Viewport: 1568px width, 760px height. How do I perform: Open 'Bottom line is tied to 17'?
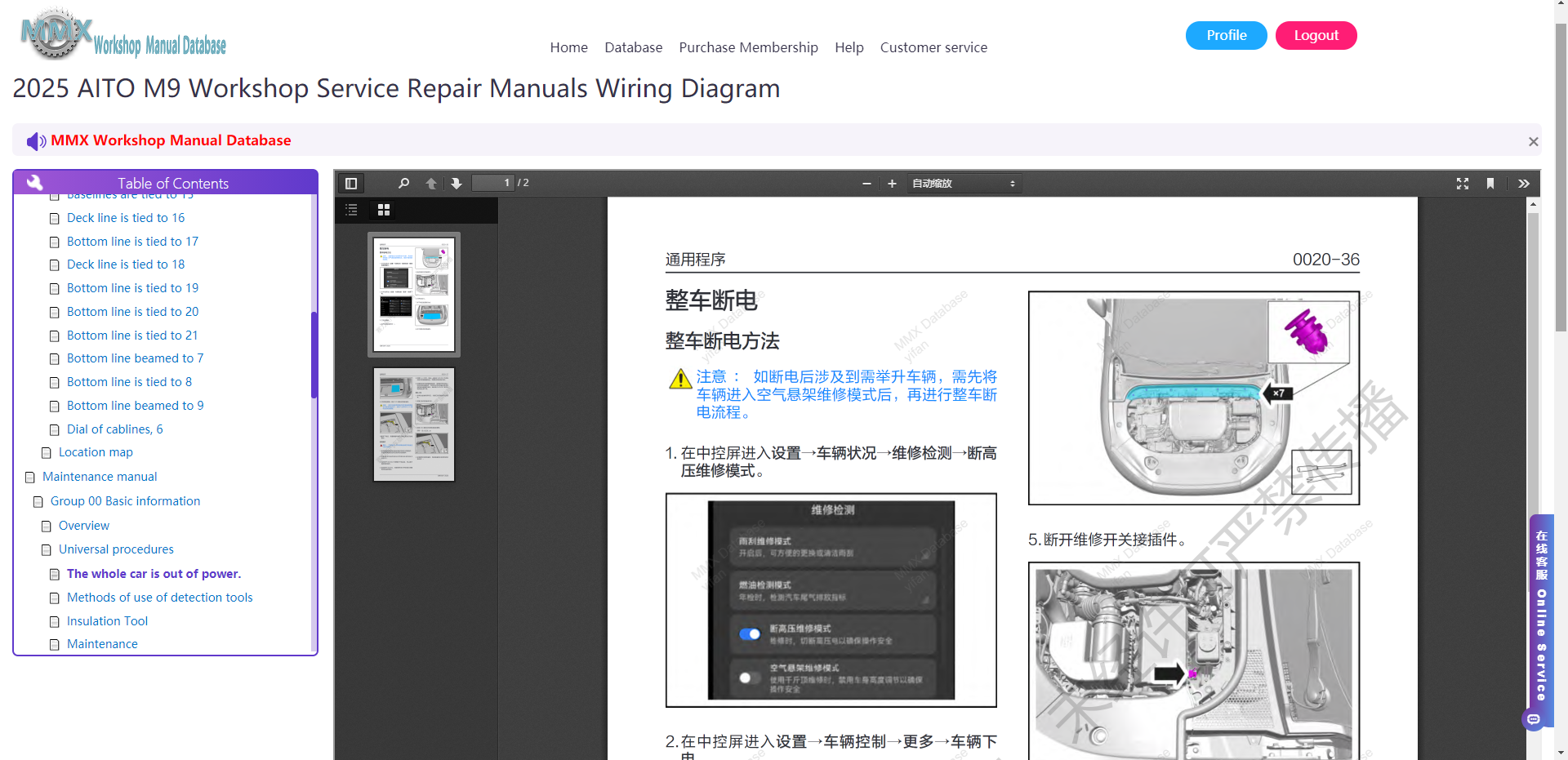click(x=132, y=242)
